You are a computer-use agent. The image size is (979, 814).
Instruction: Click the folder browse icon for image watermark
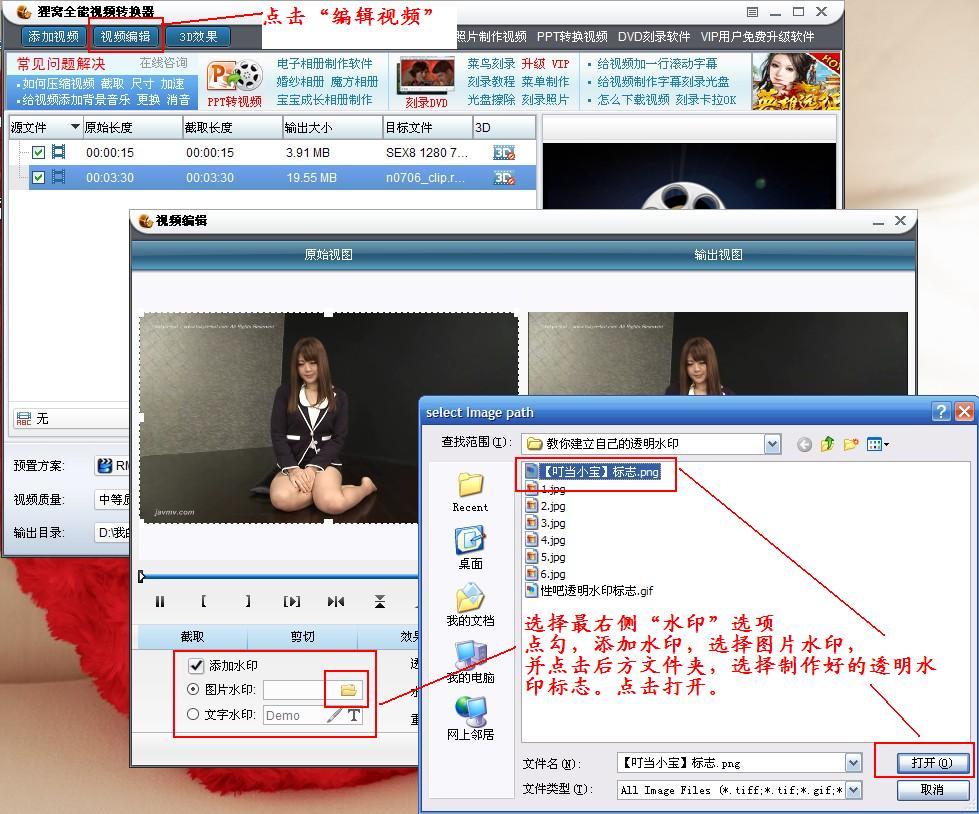coord(348,690)
